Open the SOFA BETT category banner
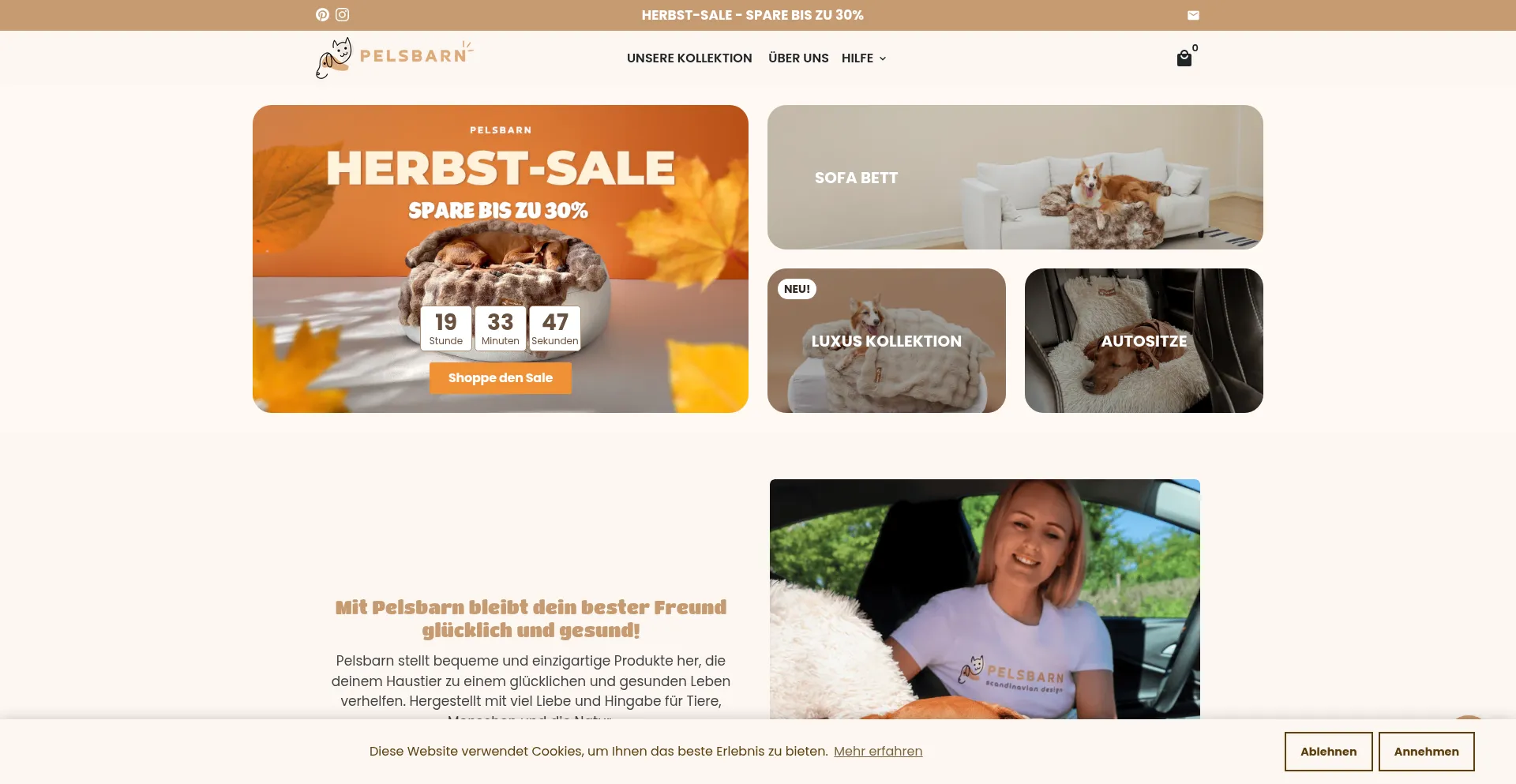This screenshot has width=1516, height=784. click(x=1015, y=178)
